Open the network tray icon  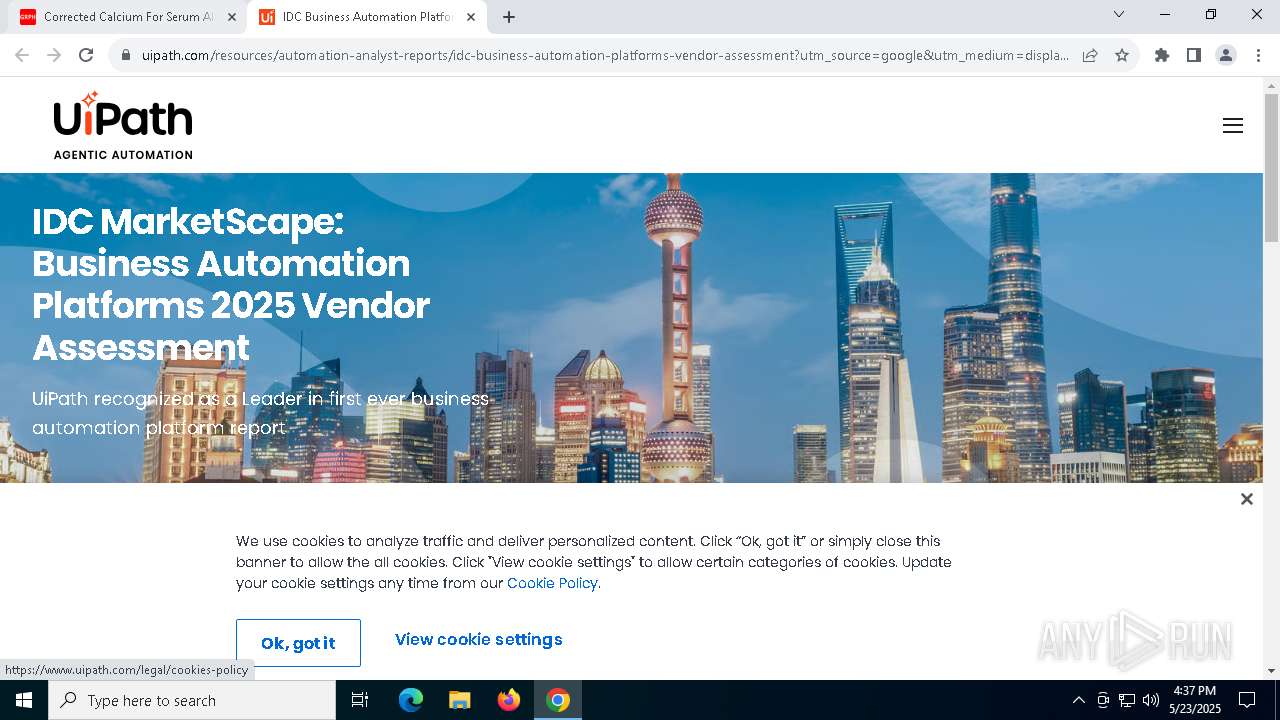click(x=1127, y=700)
